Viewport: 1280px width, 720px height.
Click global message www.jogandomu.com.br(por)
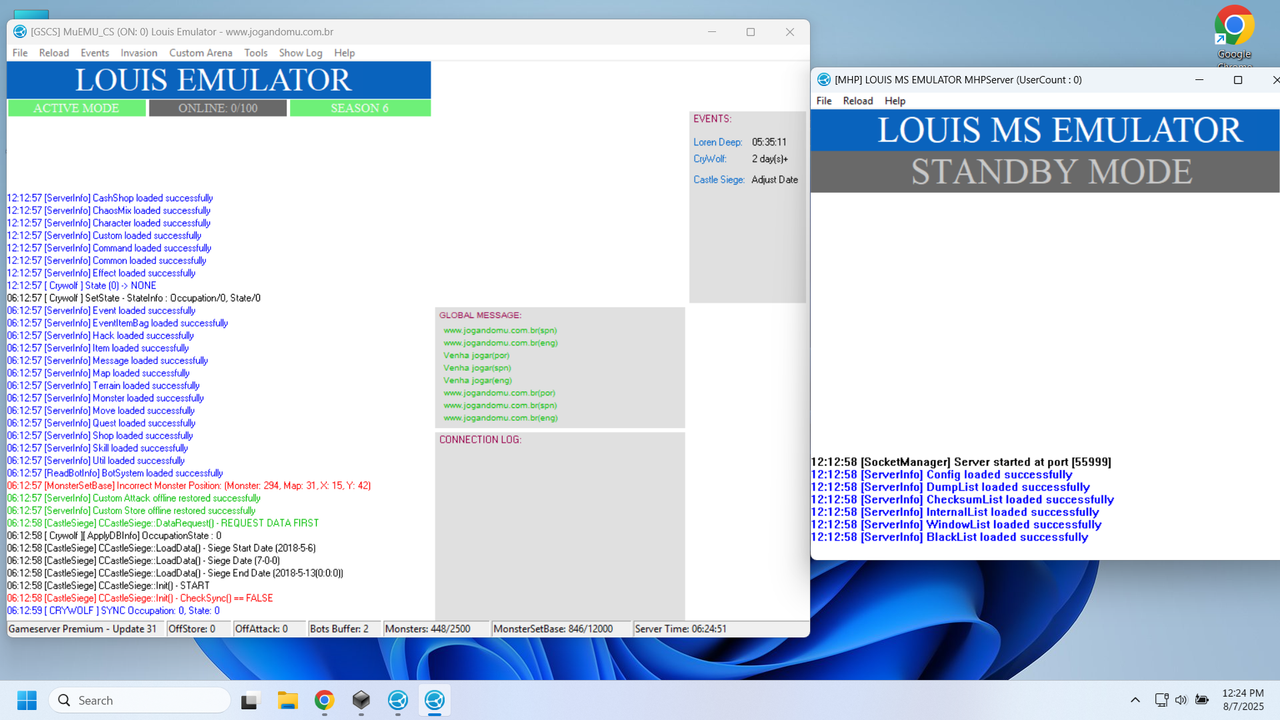499,393
